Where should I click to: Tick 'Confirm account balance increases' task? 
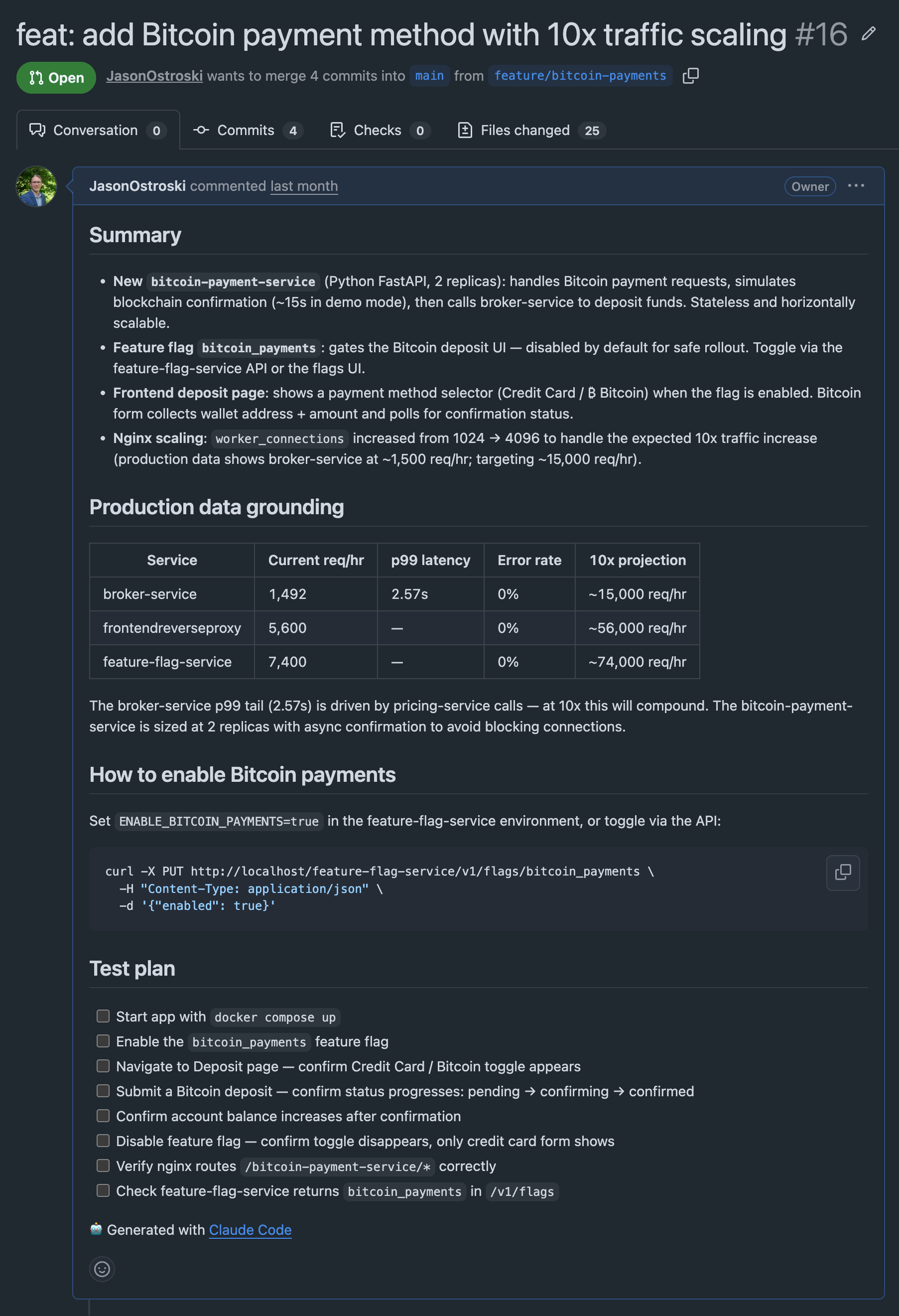(103, 1116)
